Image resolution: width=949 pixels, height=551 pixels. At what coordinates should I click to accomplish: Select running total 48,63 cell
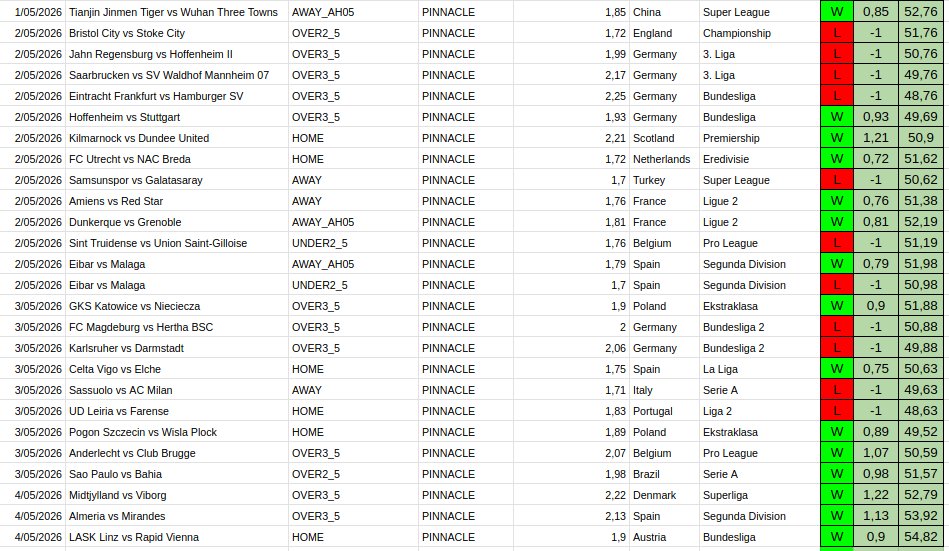(921, 411)
